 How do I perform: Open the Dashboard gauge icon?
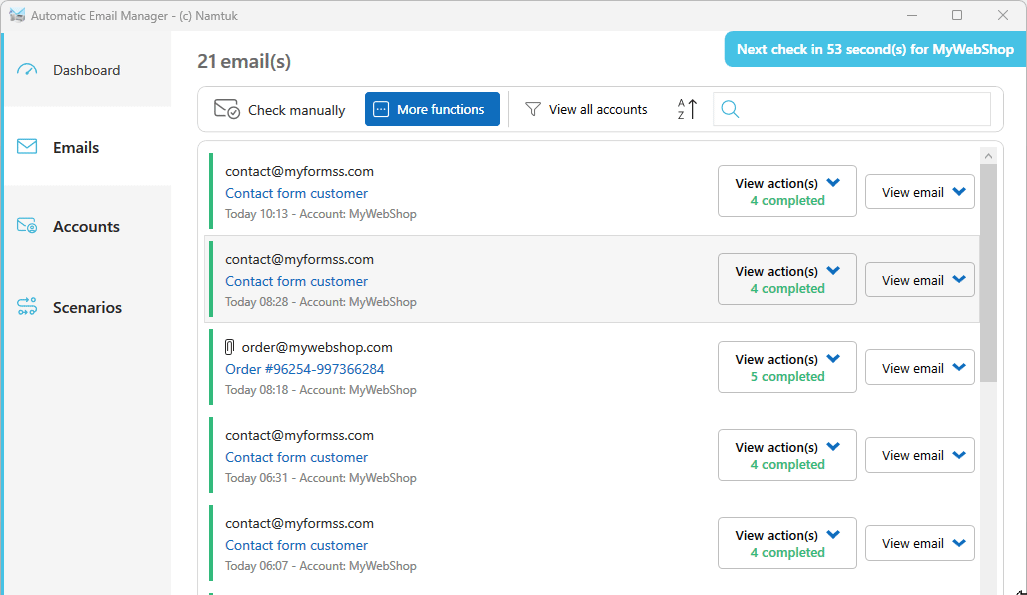click(27, 69)
